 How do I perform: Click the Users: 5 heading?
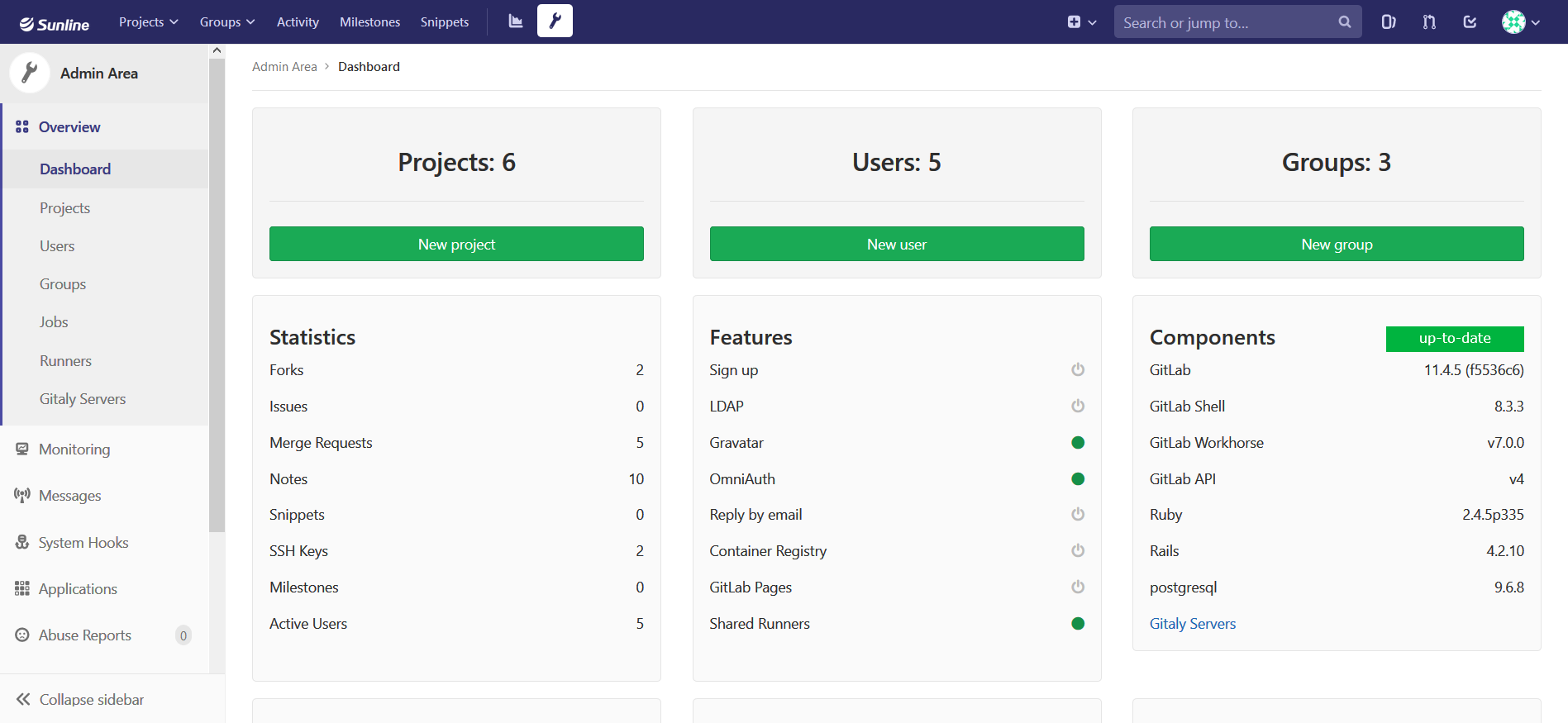click(x=897, y=162)
